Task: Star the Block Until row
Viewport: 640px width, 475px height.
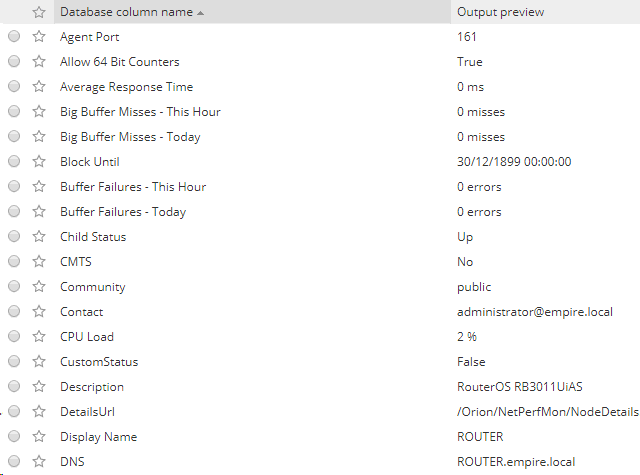Action: coord(39,162)
